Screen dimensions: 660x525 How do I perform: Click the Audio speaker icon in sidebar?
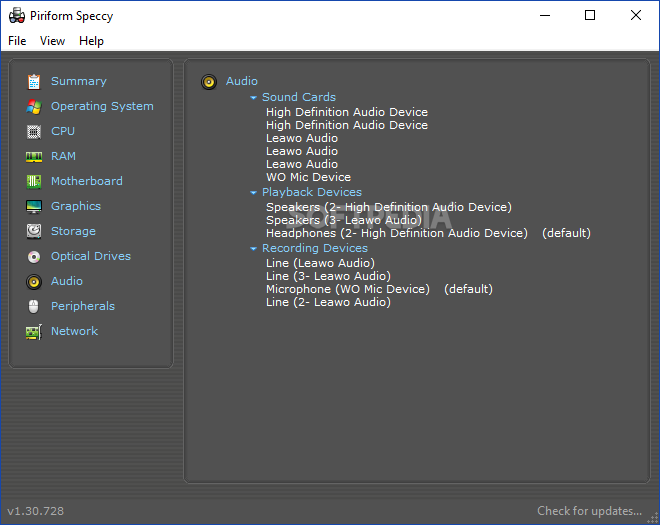(x=34, y=282)
